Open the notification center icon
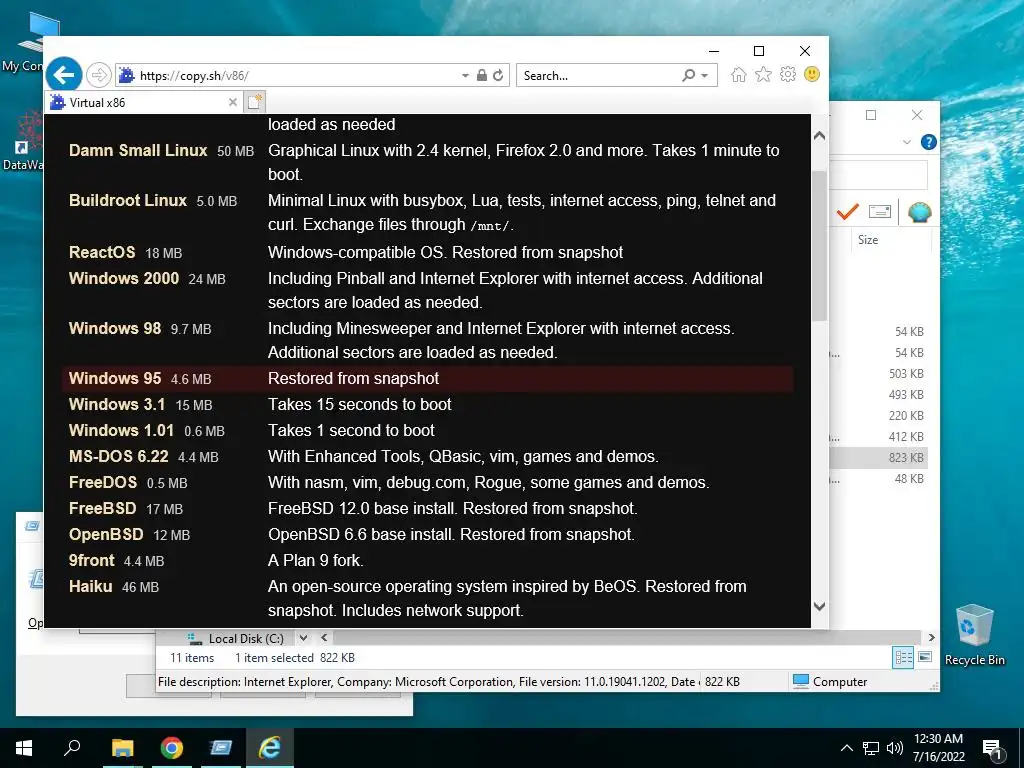The width and height of the screenshot is (1024, 768). 992,749
